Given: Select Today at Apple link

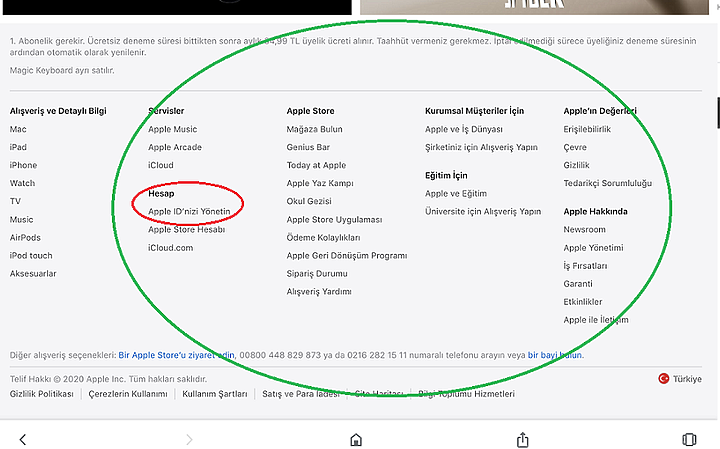Looking at the screenshot, I should (x=316, y=165).
